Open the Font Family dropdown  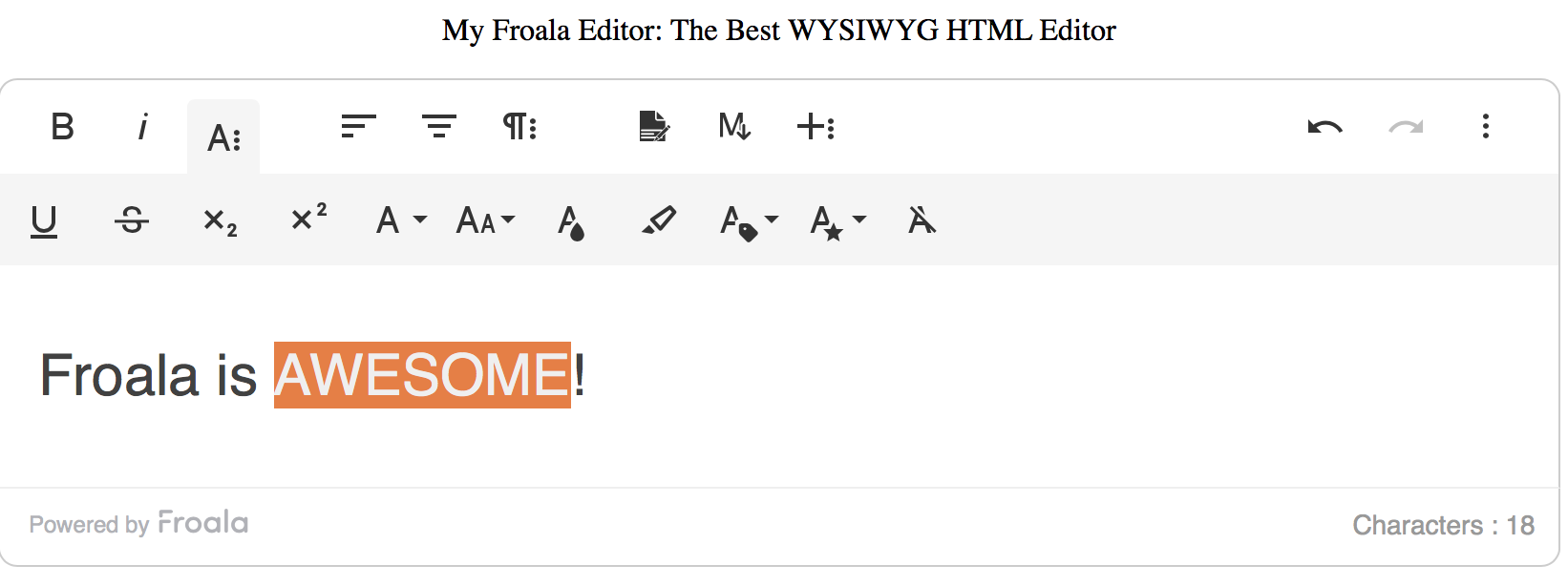pos(400,221)
